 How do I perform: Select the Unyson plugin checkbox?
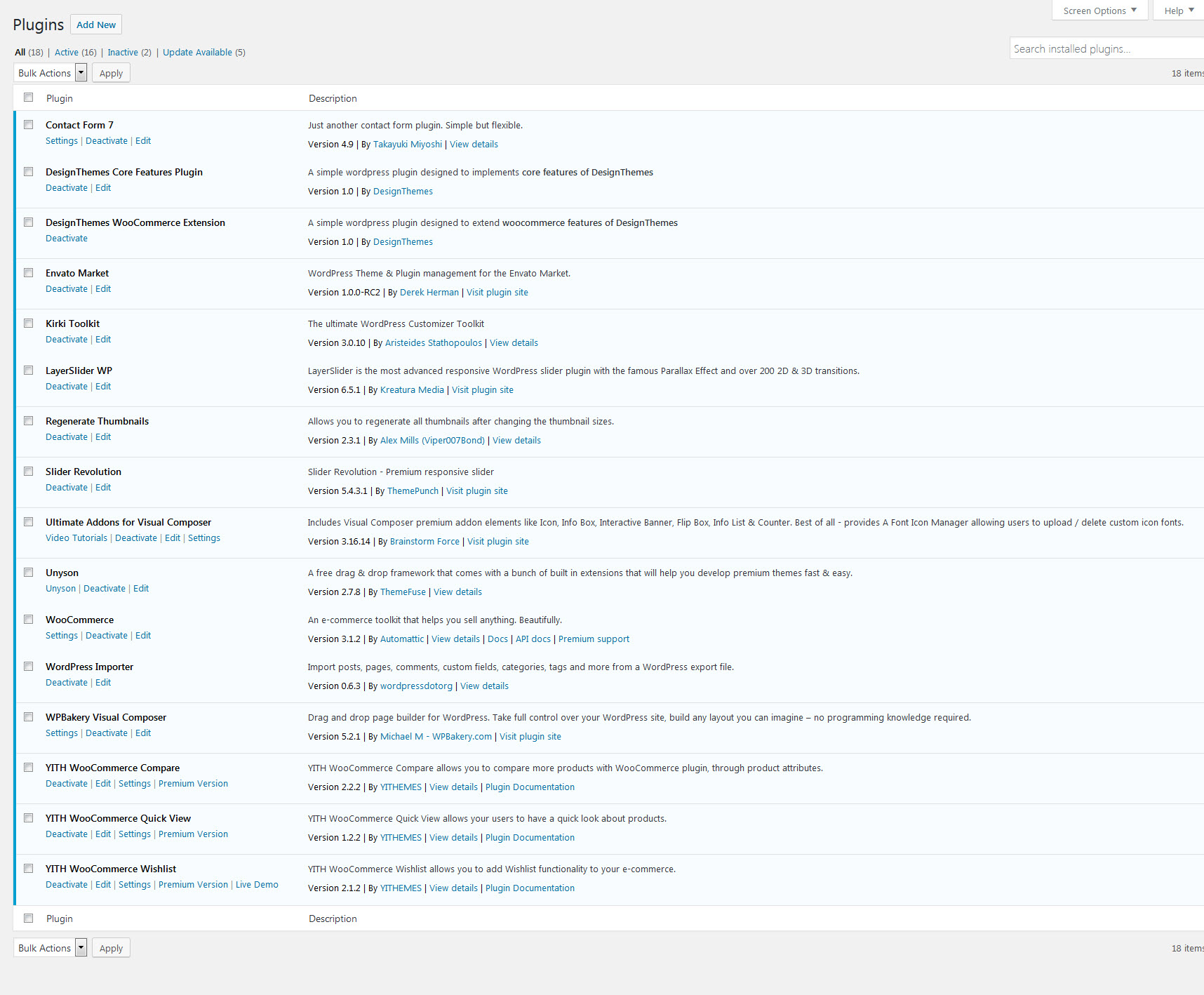pos(29,573)
